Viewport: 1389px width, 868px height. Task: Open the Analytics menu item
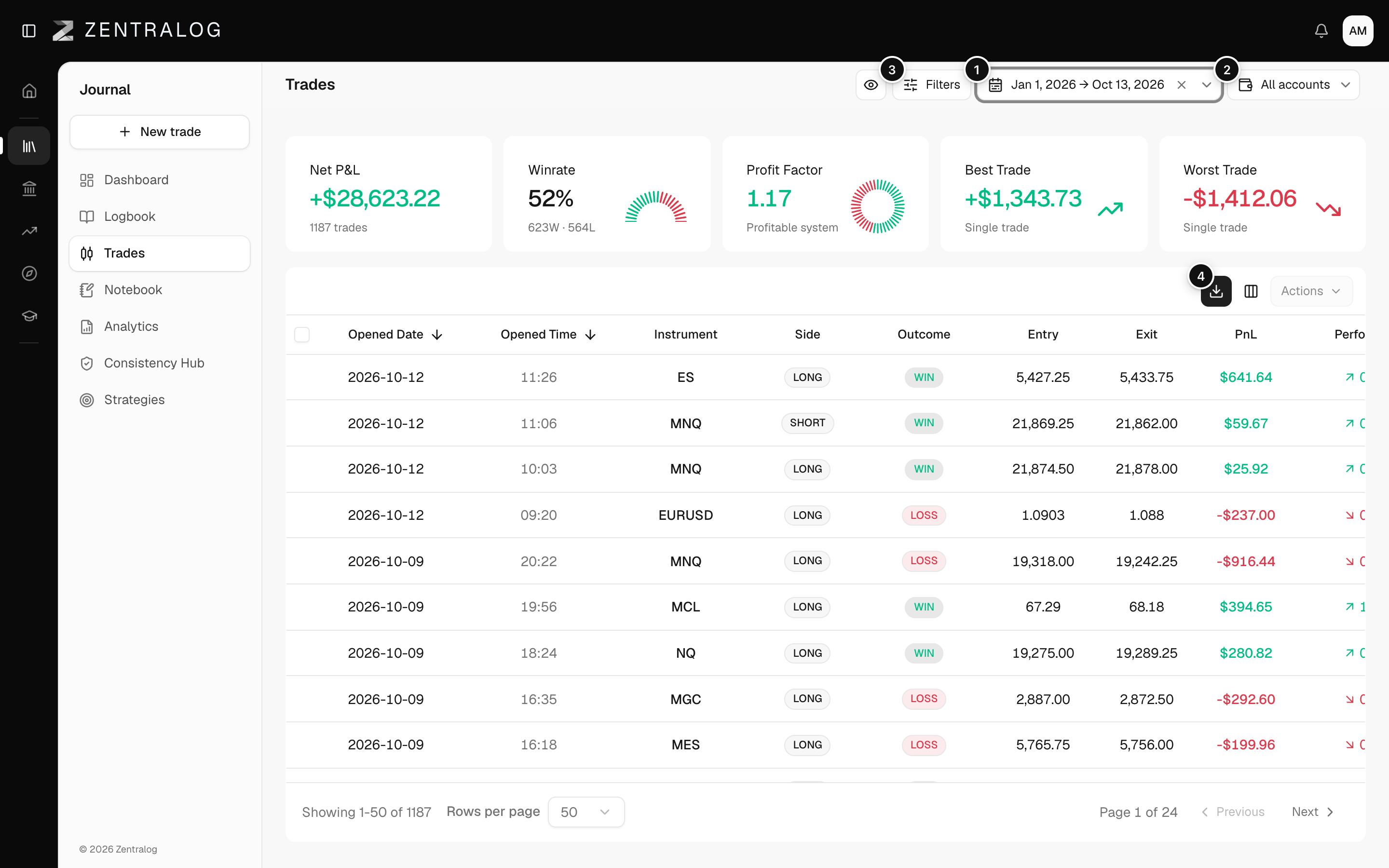click(x=160, y=326)
